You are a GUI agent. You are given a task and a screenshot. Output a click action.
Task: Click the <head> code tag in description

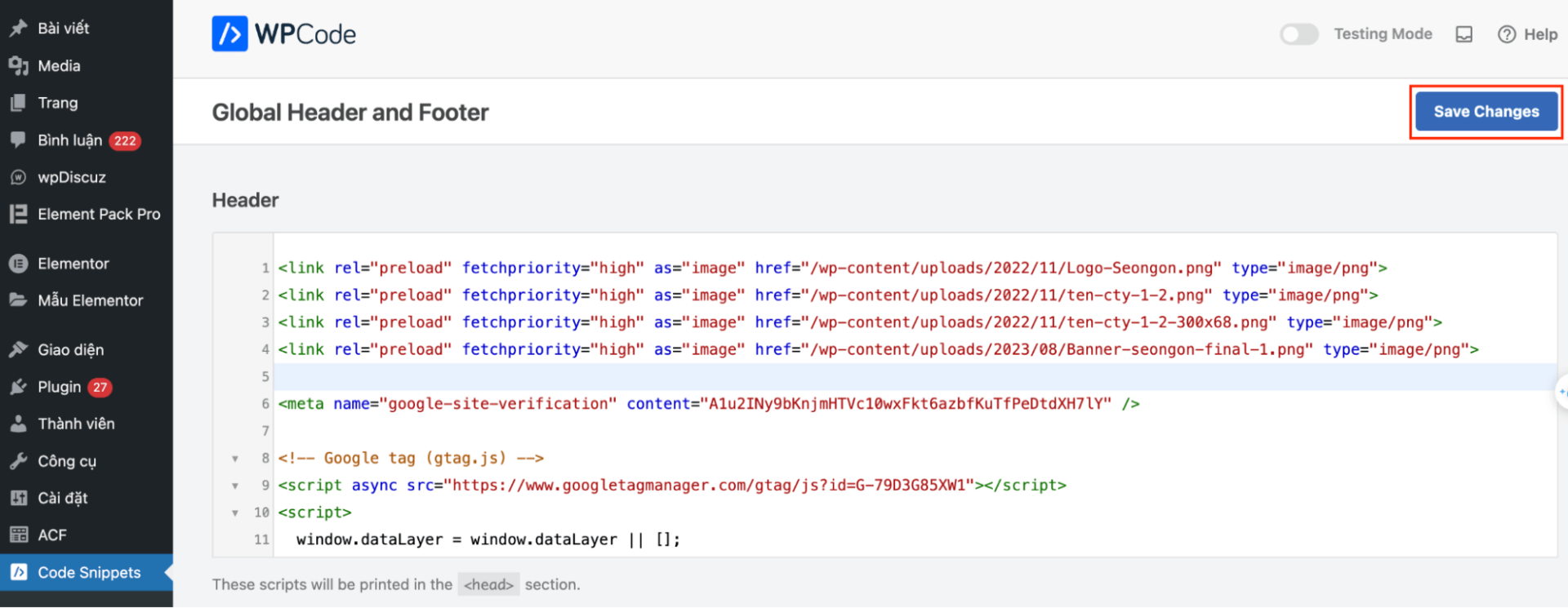(488, 585)
